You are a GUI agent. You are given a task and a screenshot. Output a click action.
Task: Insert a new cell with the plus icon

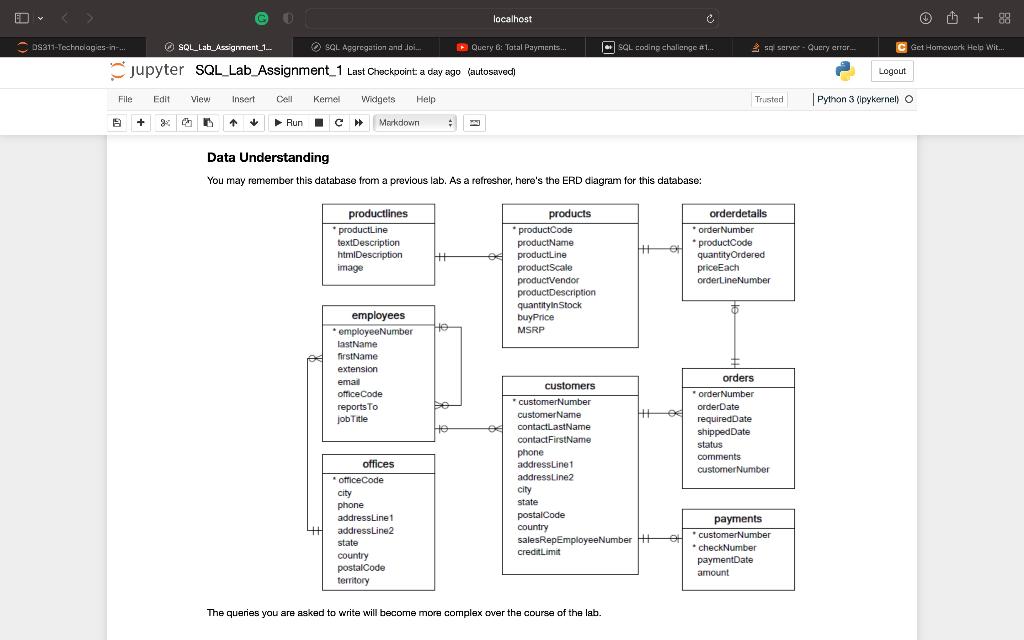point(139,122)
